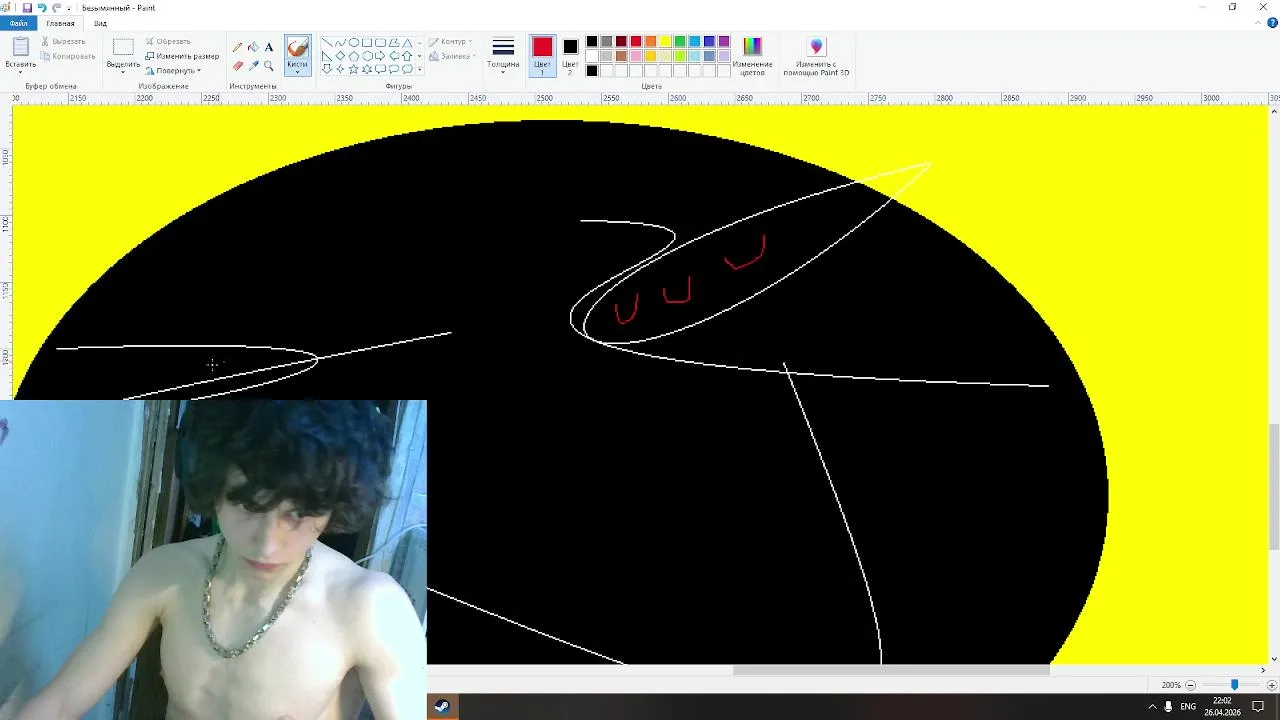Screen dimensions: 1280x720
Task: Select the oval shape
Action: click(x=353, y=42)
